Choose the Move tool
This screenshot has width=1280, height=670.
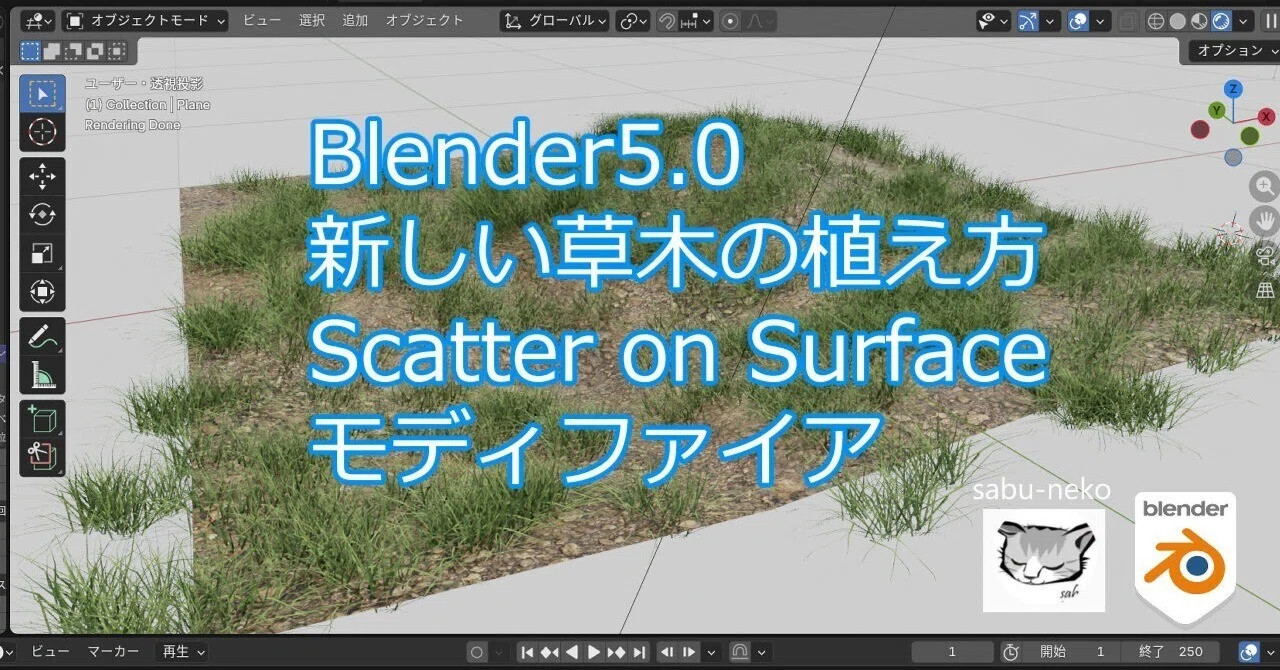pyautogui.click(x=42, y=177)
